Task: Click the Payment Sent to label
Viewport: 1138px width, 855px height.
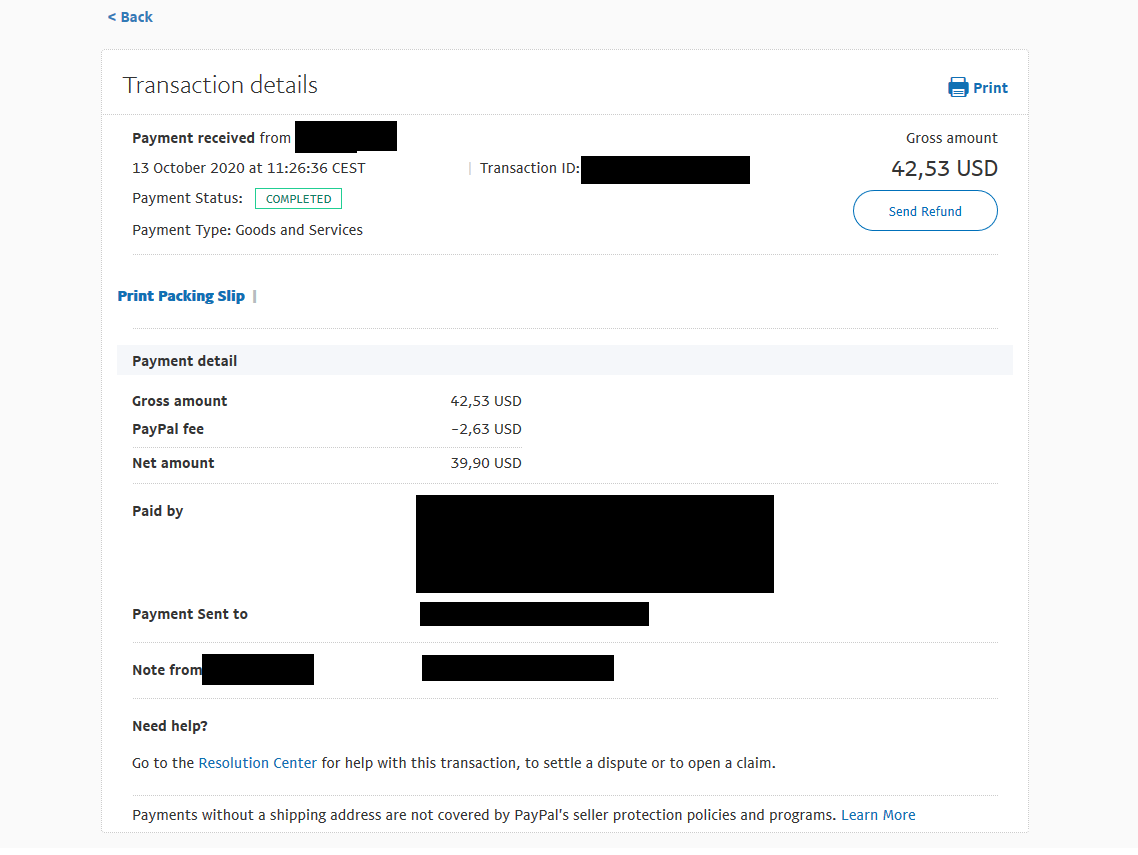Action: [190, 614]
